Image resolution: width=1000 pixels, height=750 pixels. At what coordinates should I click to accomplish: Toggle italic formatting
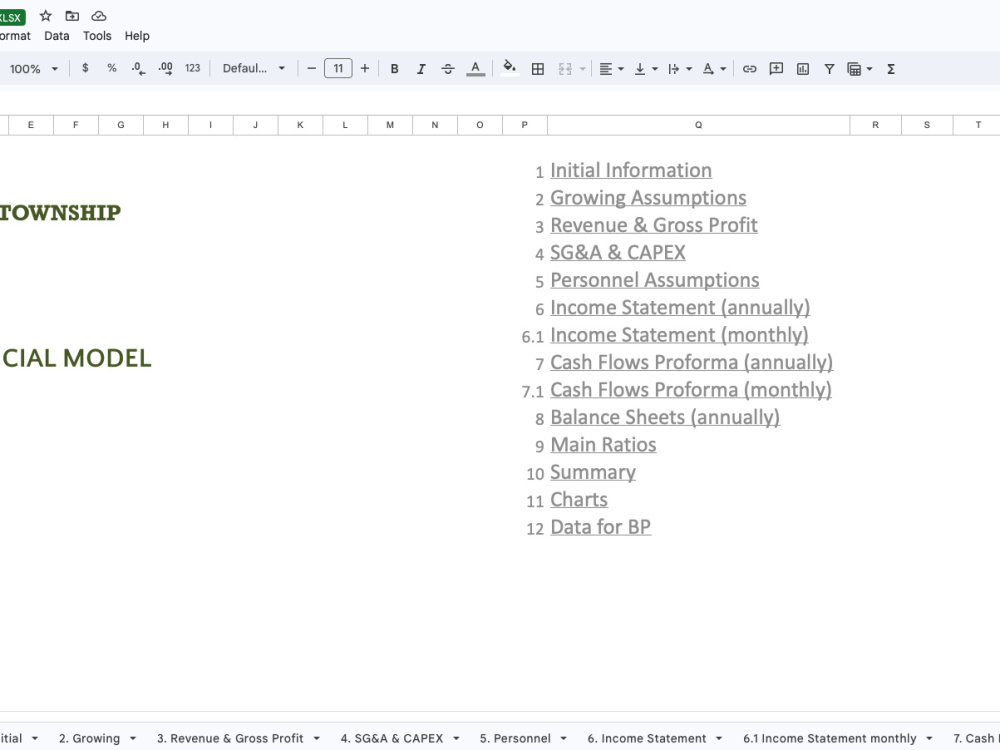pyautogui.click(x=421, y=69)
